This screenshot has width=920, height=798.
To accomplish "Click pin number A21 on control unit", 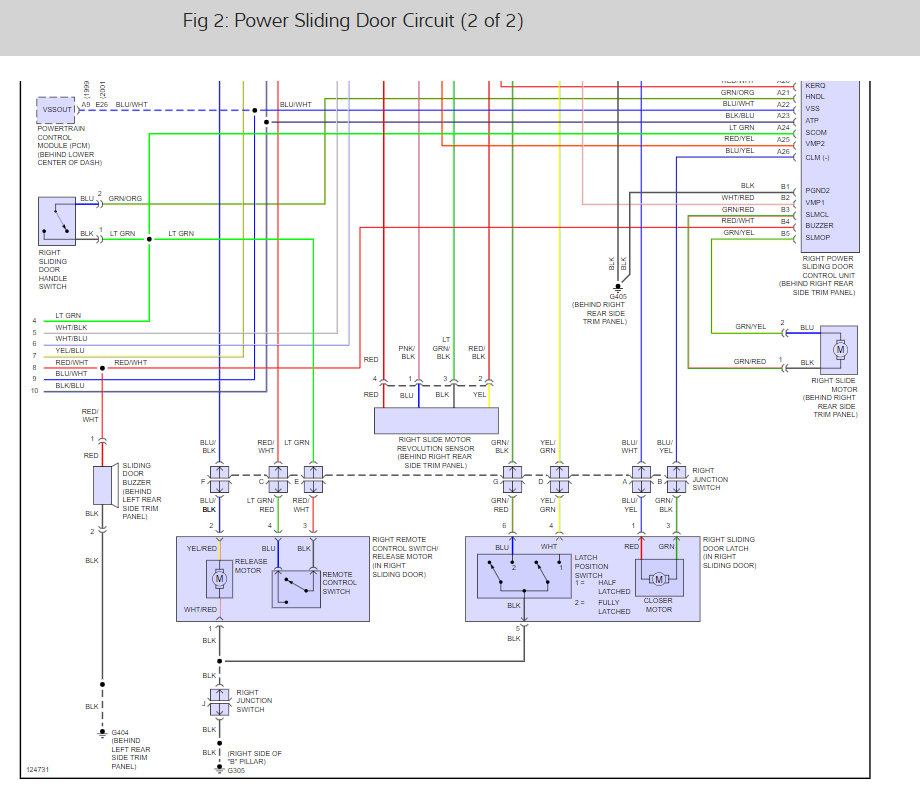I will click(783, 93).
